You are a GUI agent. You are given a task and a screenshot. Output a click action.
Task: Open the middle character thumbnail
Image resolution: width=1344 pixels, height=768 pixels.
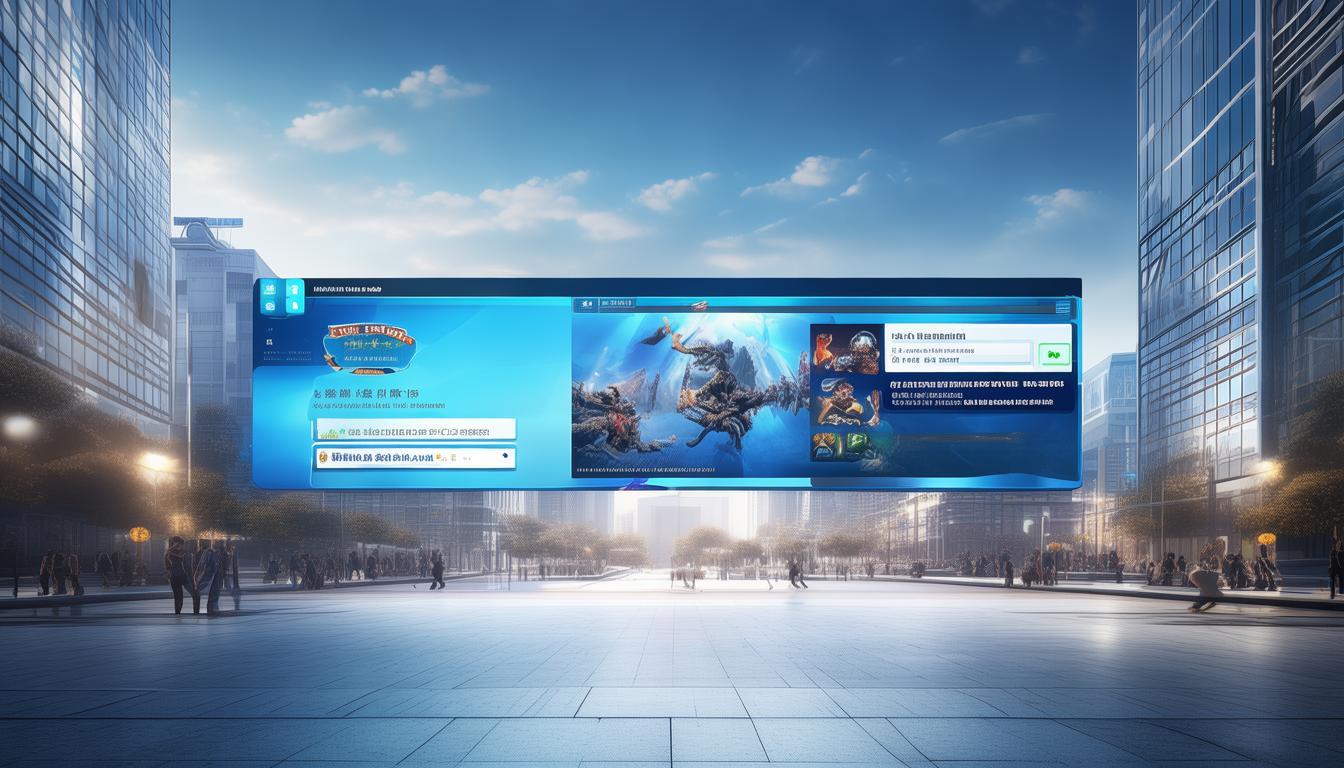[x=845, y=402]
